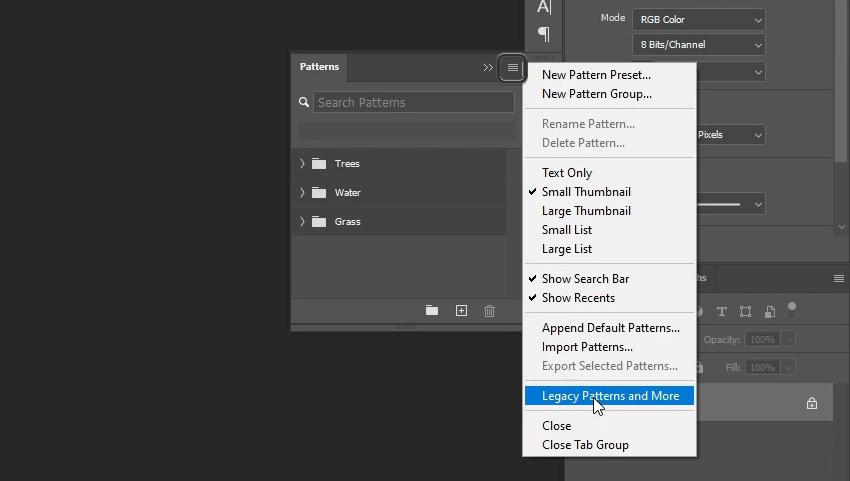850x481 pixels.
Task: Click the Search Patterns input field
Action: [x=413, y=102]
